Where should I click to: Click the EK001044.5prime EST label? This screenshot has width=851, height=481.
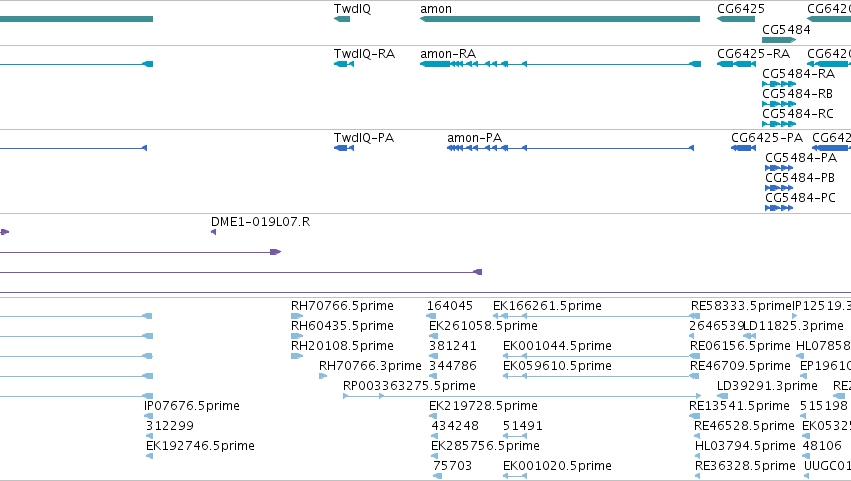point(557,346)
